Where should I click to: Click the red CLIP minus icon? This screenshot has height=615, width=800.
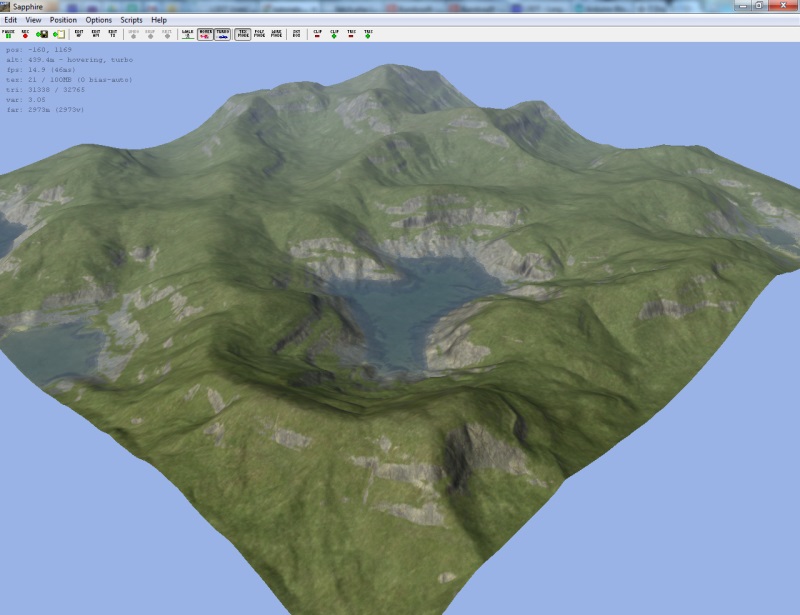coord(317,33)
